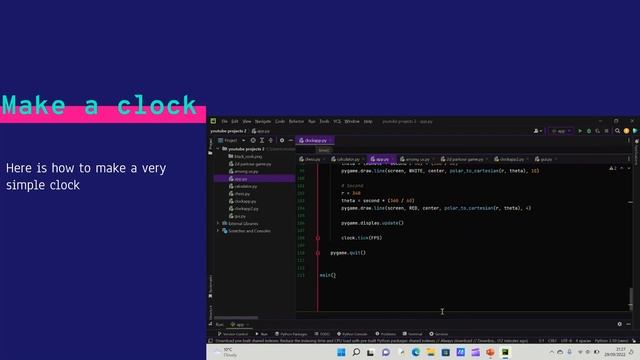Expand External Libraries node
The height and width of the screenshot is (360, 640).
[218, 224]
